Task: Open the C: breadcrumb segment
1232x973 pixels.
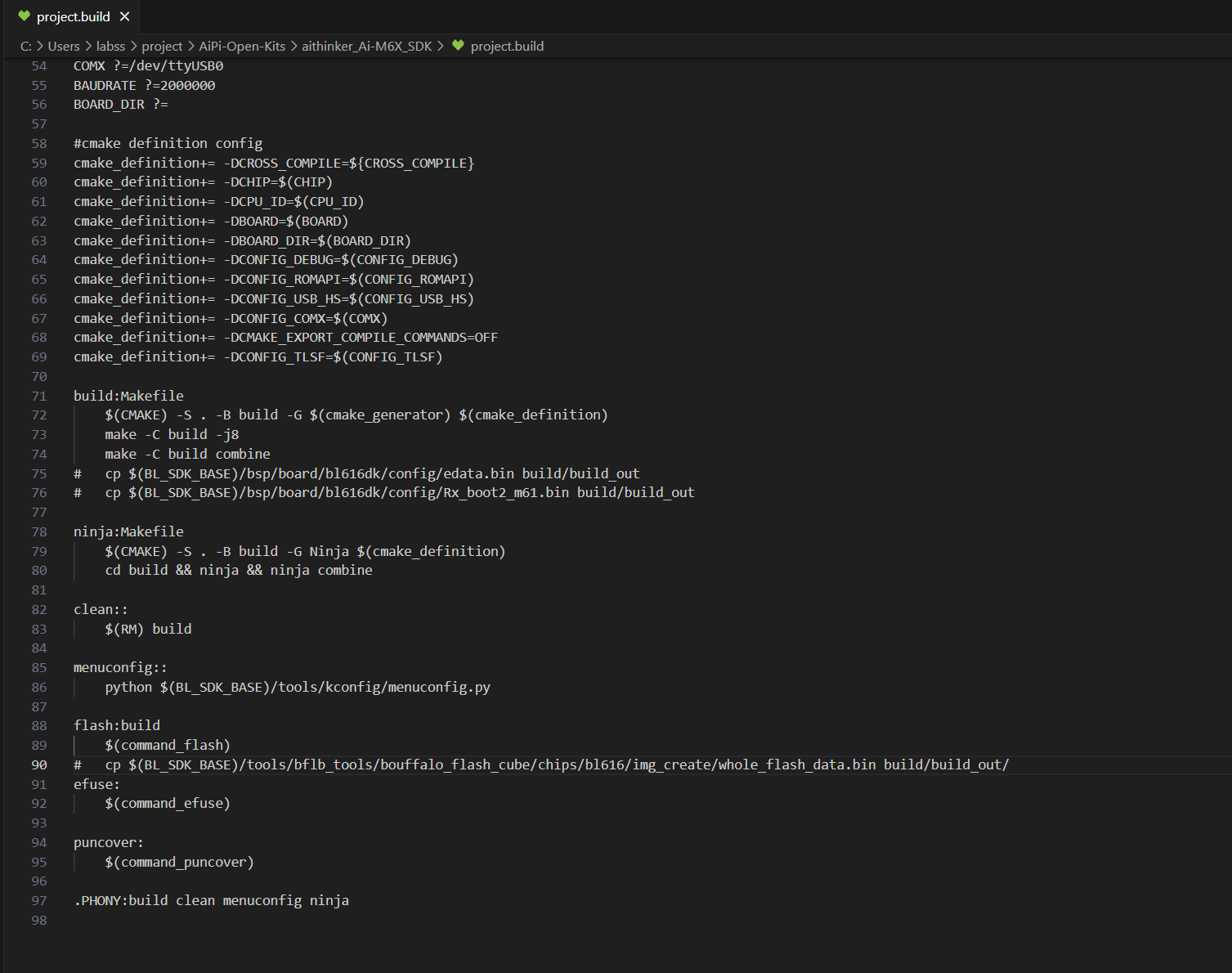Action: [26, 47]
